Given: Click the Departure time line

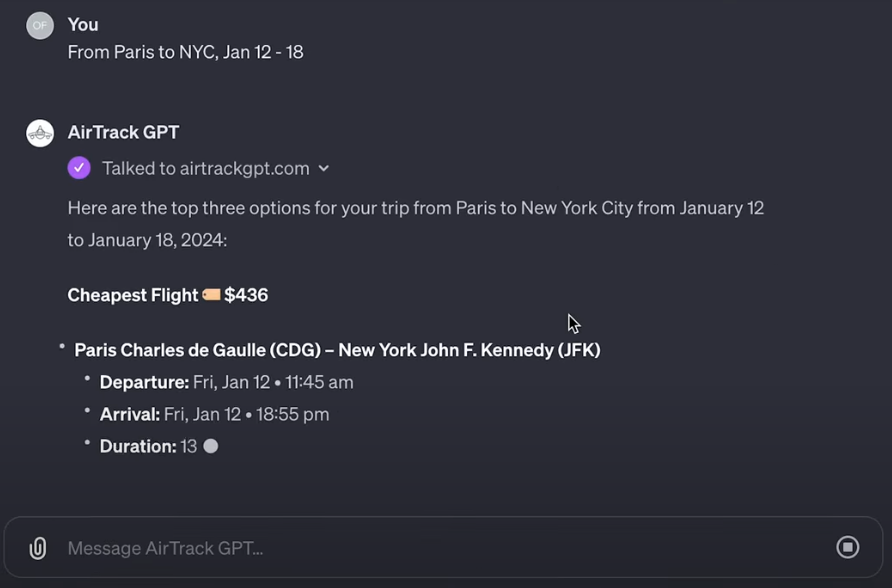Looking at the screenshot, I should 226,382.
